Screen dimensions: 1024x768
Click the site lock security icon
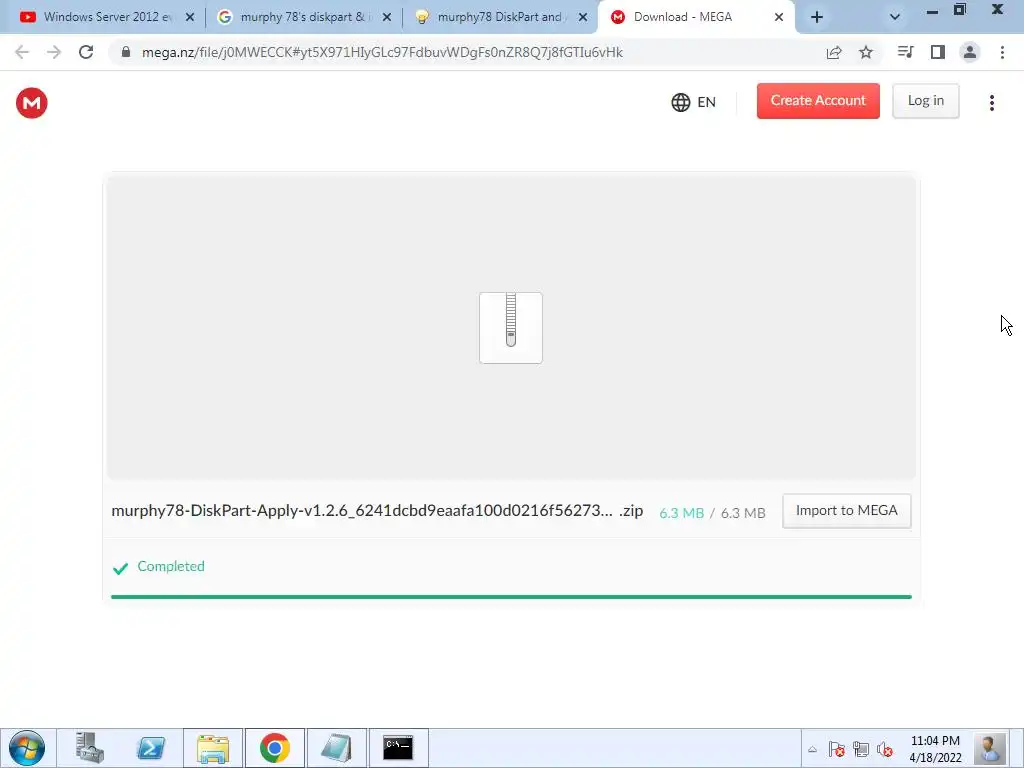[x=126, y=52]
